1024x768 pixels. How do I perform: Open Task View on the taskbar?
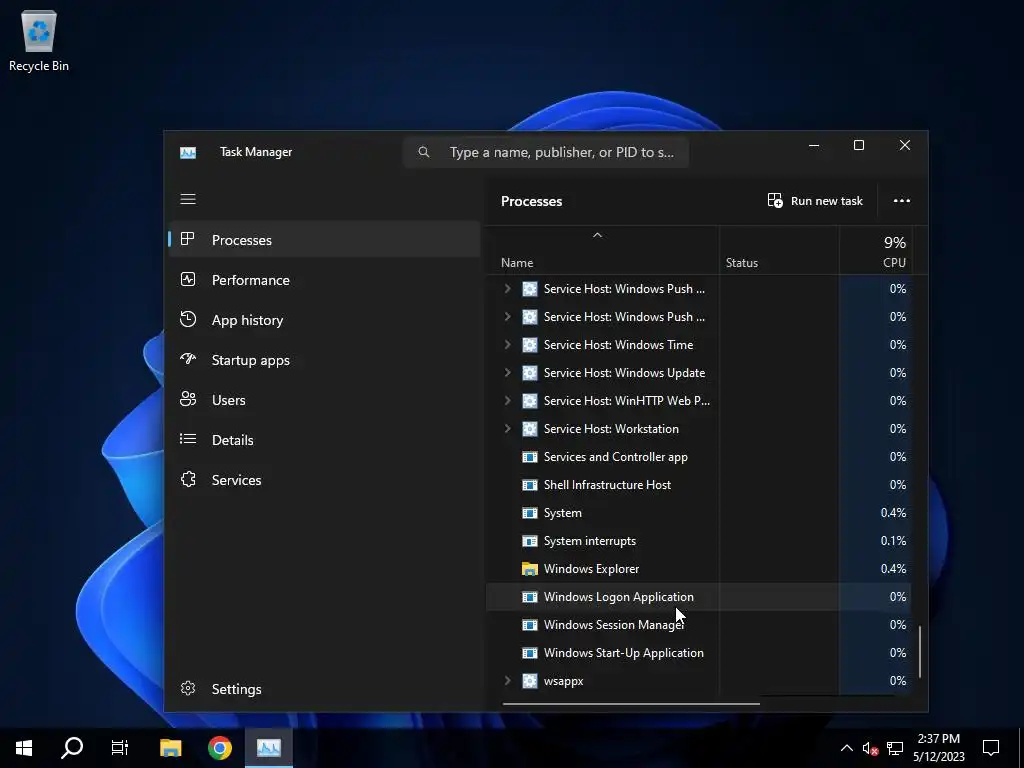[120, 748]
